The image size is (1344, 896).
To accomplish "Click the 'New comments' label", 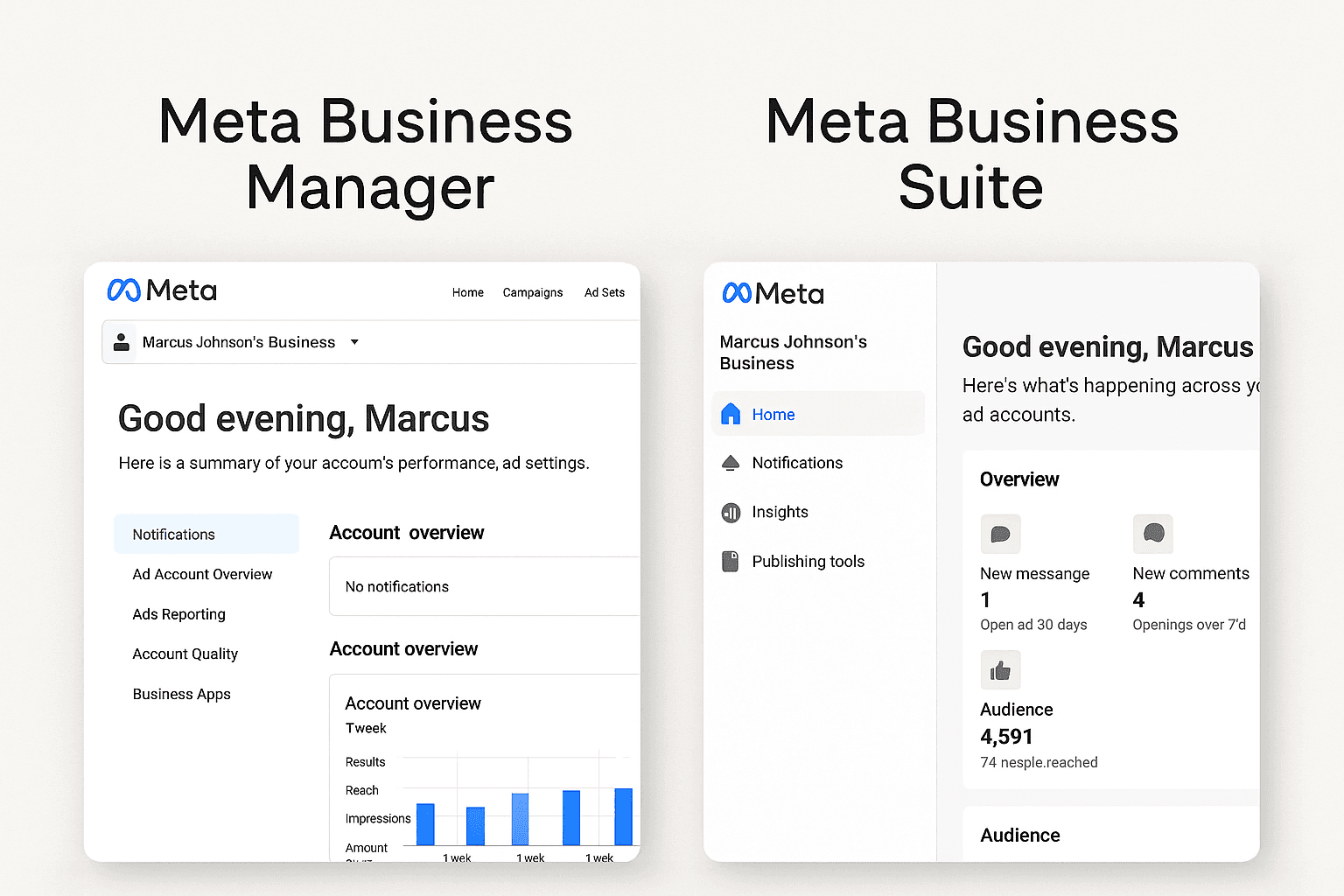I will click(x=1191, y=573).
